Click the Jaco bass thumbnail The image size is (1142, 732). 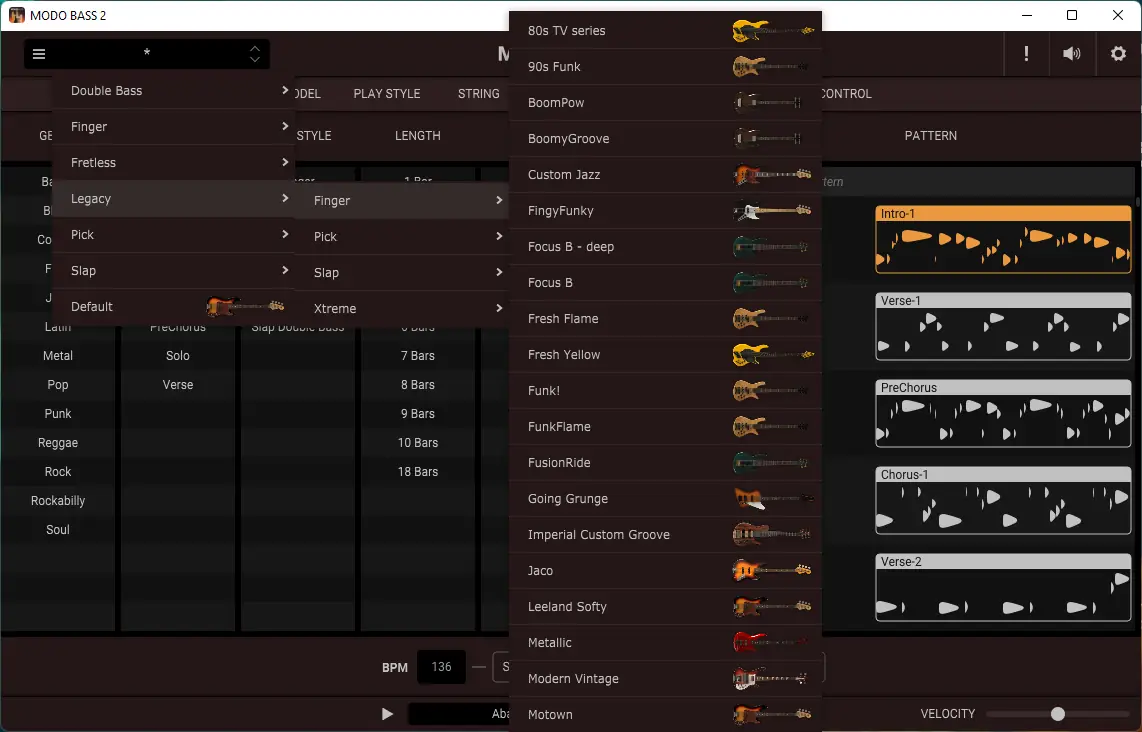772,570
